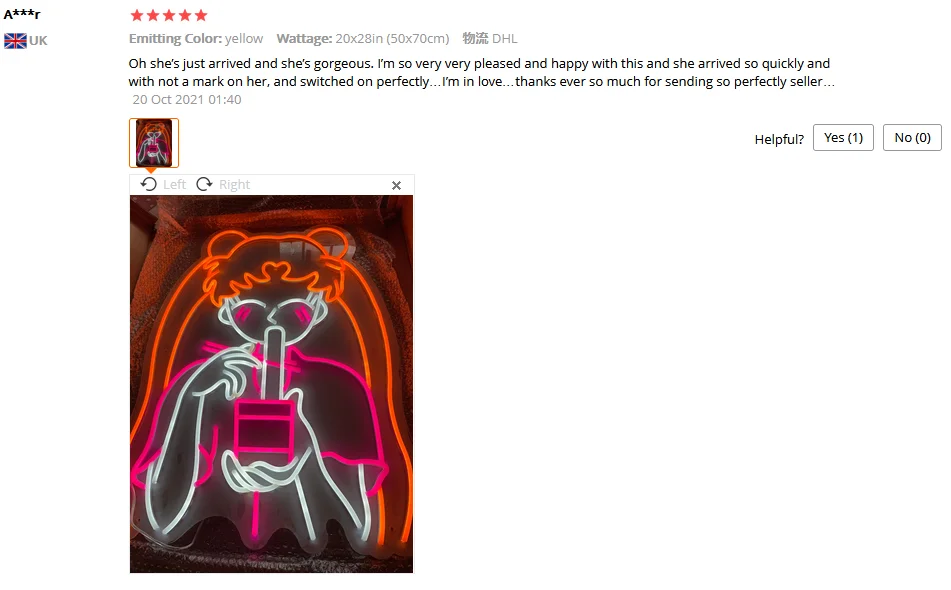Click the Helpful? label
Image resolution: width=951 pixels, height=590 pixels.
(779, 139)
